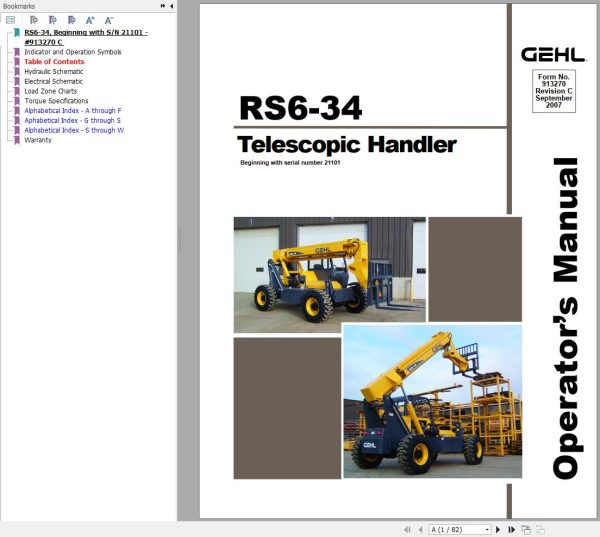Increase bookmark text size with A+ icon
The height and width of the screenshot is (537, 600).
tap(90, 20)
